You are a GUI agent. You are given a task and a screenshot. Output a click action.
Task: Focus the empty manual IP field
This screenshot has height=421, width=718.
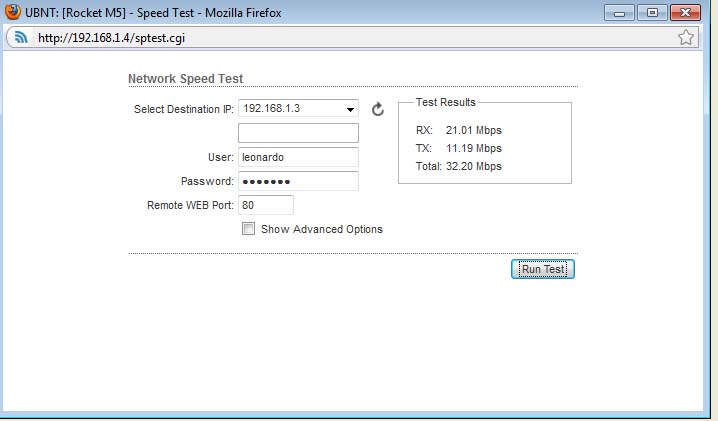coord(298,133)
